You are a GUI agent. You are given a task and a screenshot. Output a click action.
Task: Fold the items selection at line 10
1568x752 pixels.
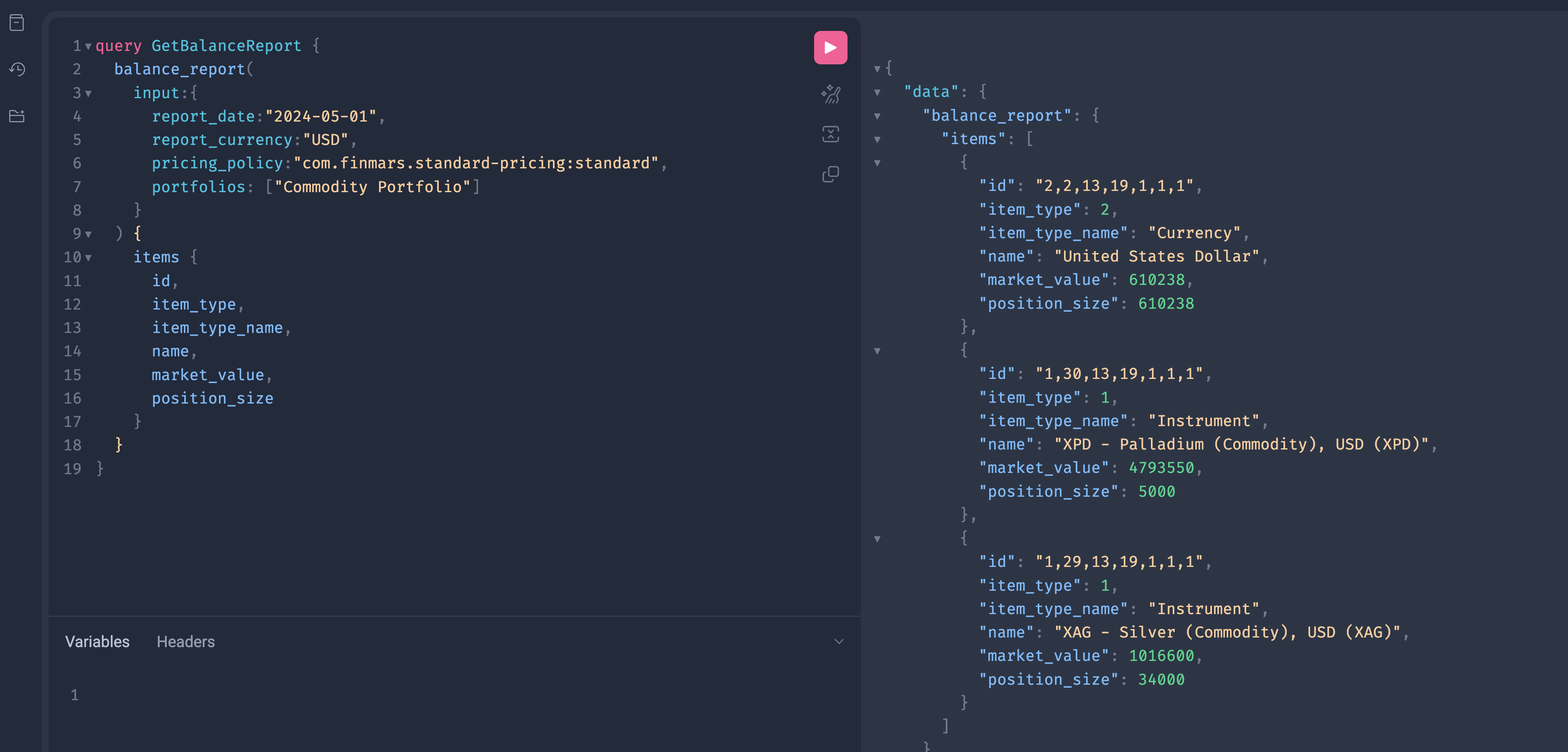pyautogui.click(x=88, y=258)
